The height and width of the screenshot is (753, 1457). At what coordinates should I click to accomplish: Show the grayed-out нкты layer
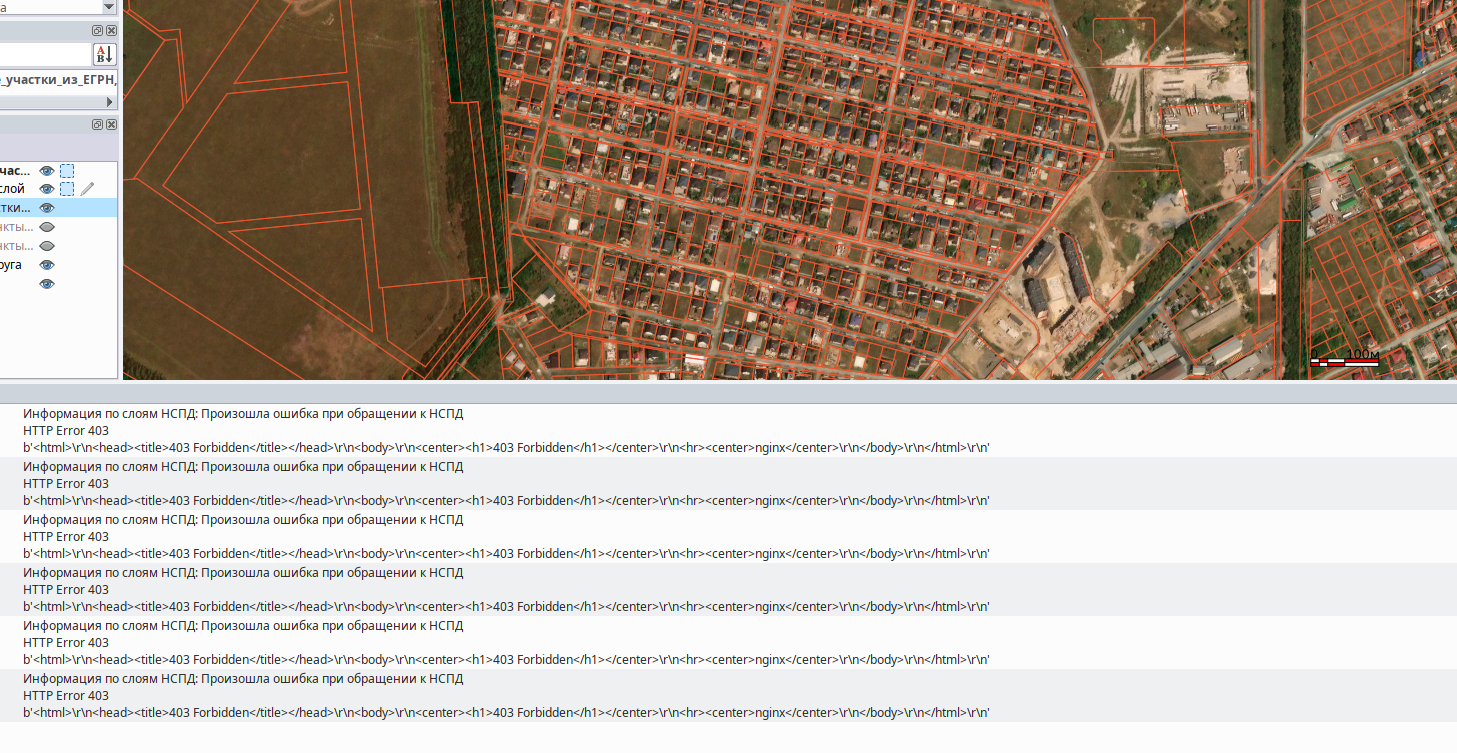[x=46, y=226]
